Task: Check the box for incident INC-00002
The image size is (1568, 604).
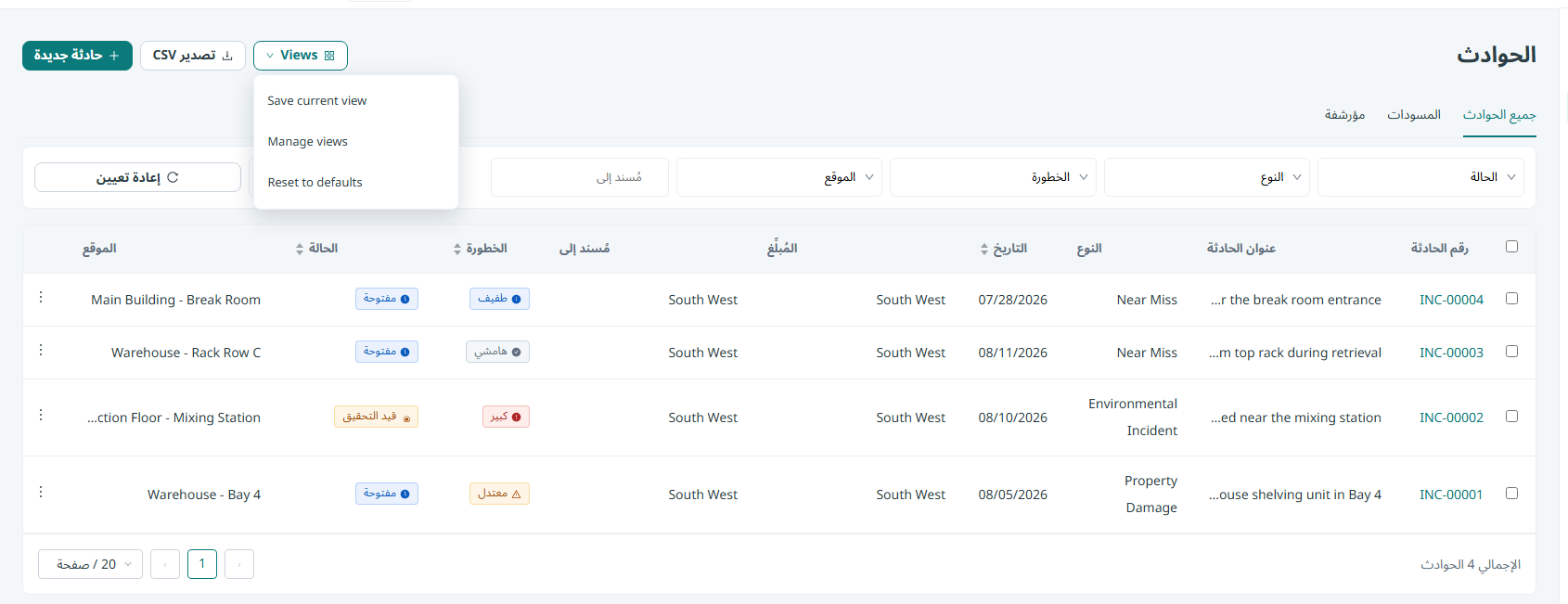Action: [1511, 417]
